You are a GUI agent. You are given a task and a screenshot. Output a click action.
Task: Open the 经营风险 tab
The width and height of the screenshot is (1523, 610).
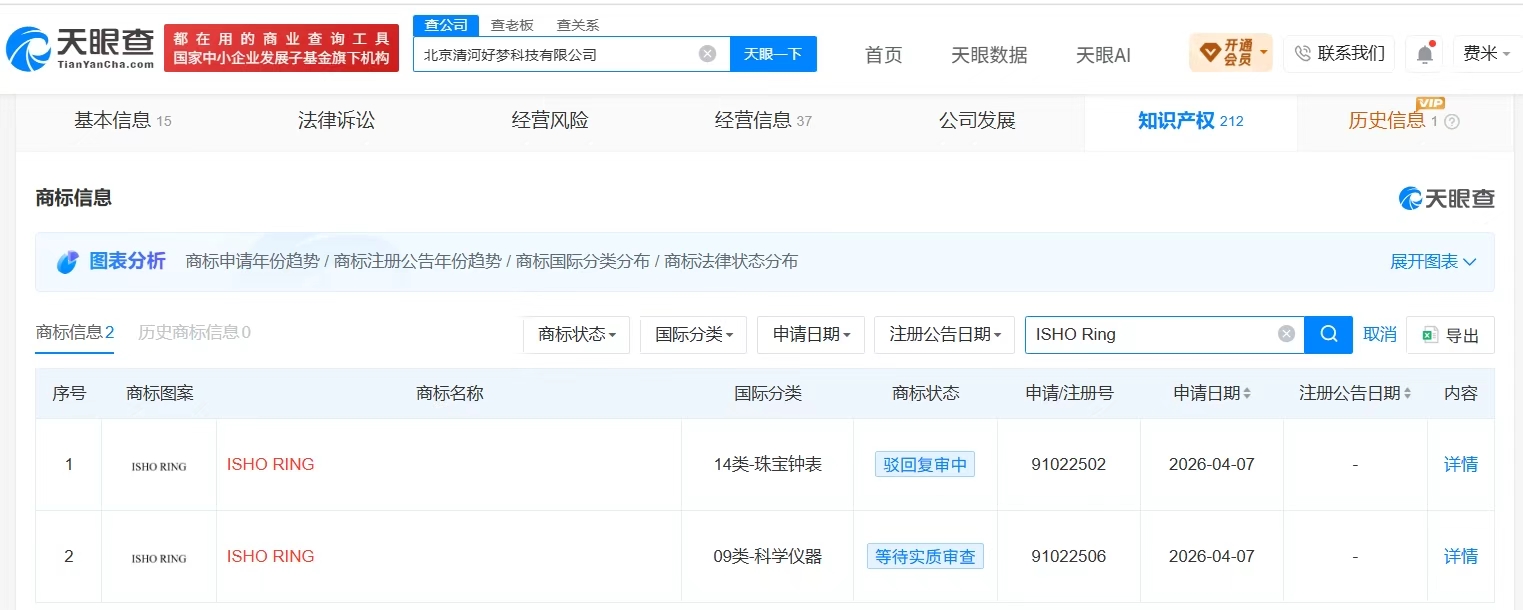(550, 121)
